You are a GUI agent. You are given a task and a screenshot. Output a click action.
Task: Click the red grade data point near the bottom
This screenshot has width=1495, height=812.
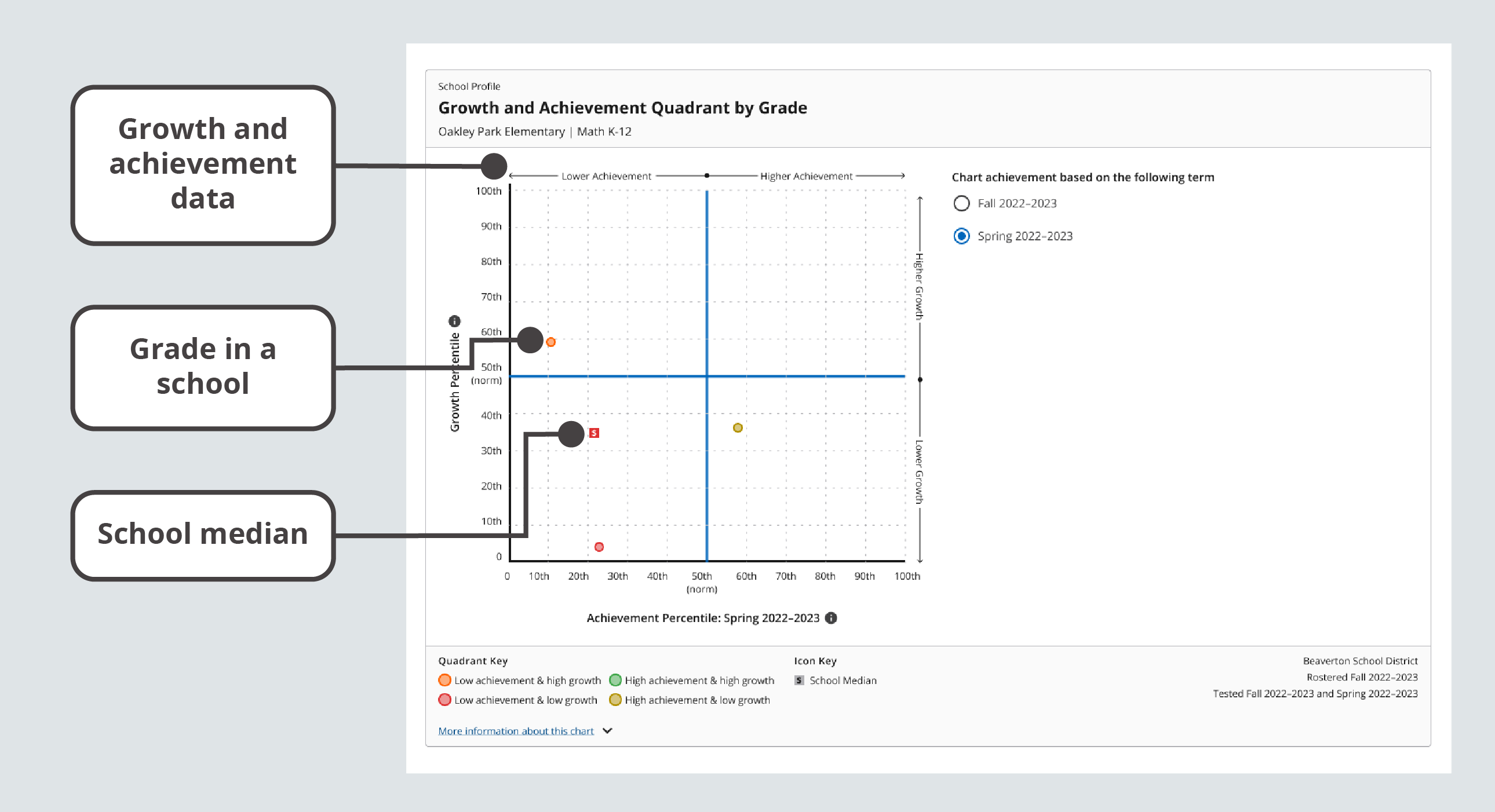[599, 546]
